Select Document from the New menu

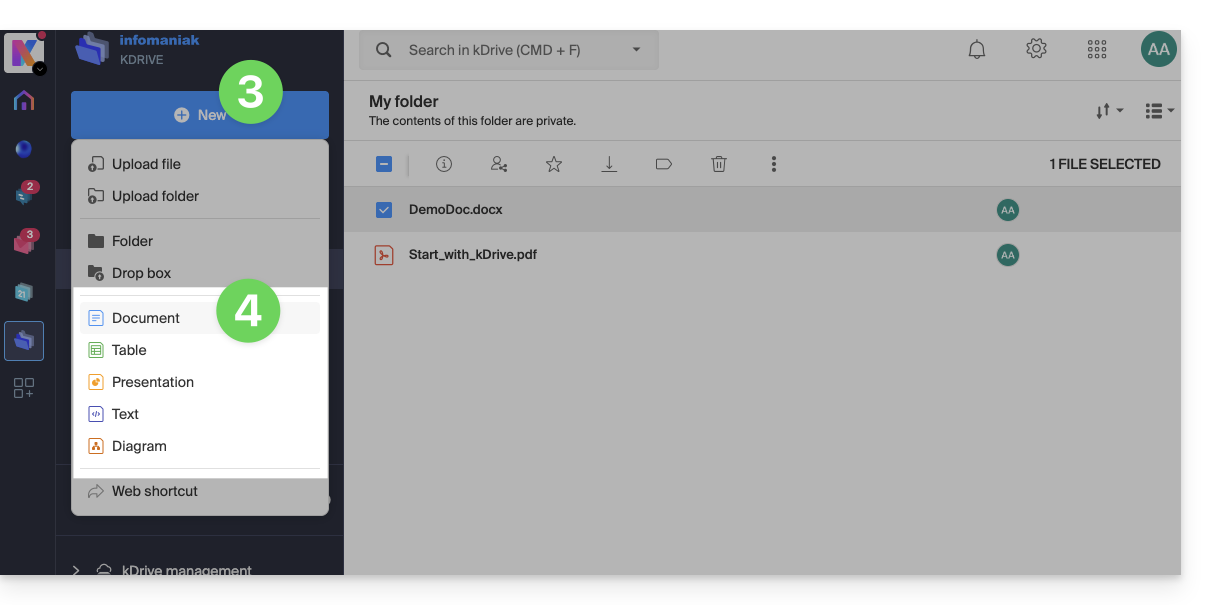[146, 318]
